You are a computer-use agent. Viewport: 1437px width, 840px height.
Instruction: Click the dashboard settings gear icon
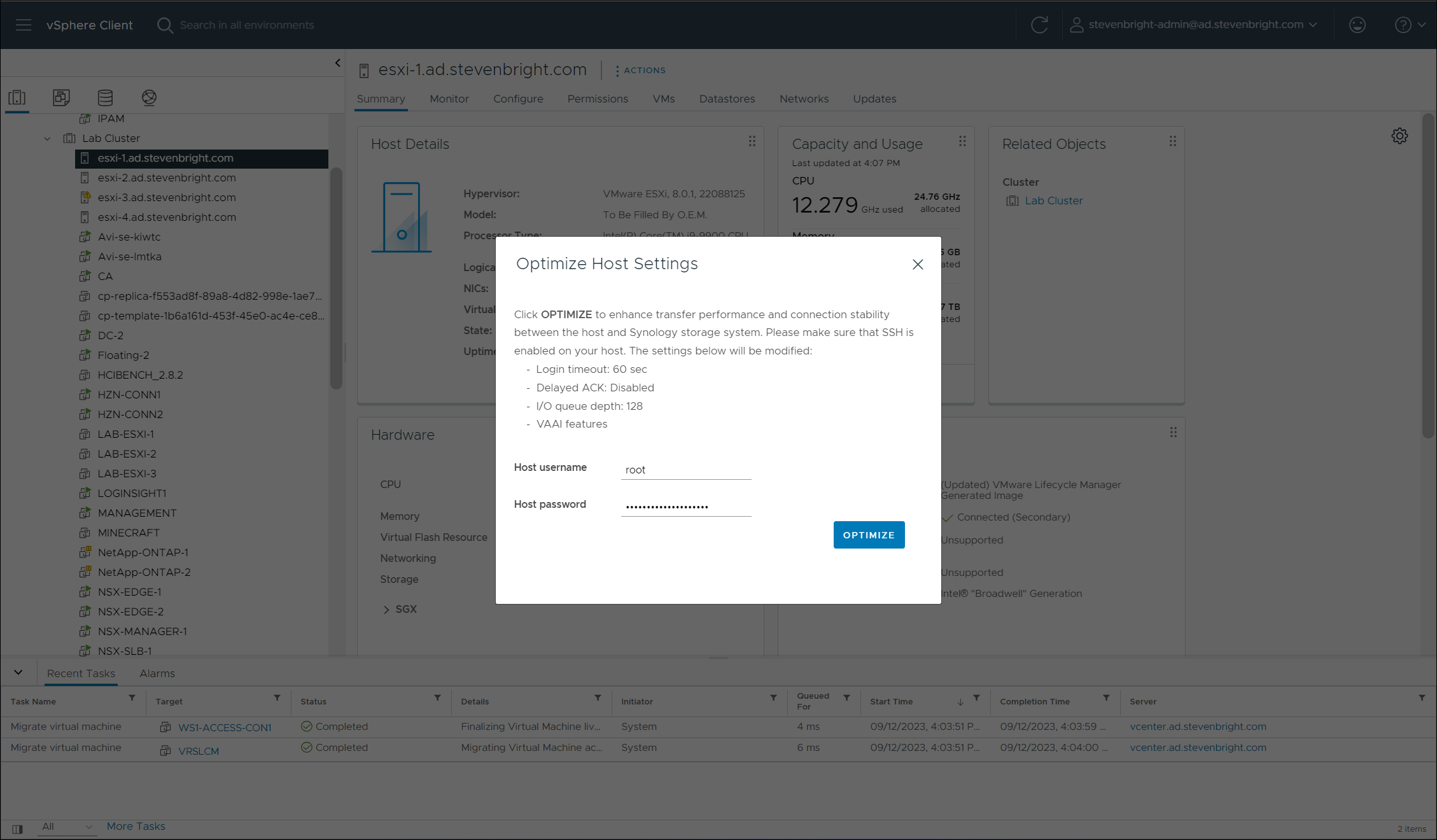(x=1399, y=136)
